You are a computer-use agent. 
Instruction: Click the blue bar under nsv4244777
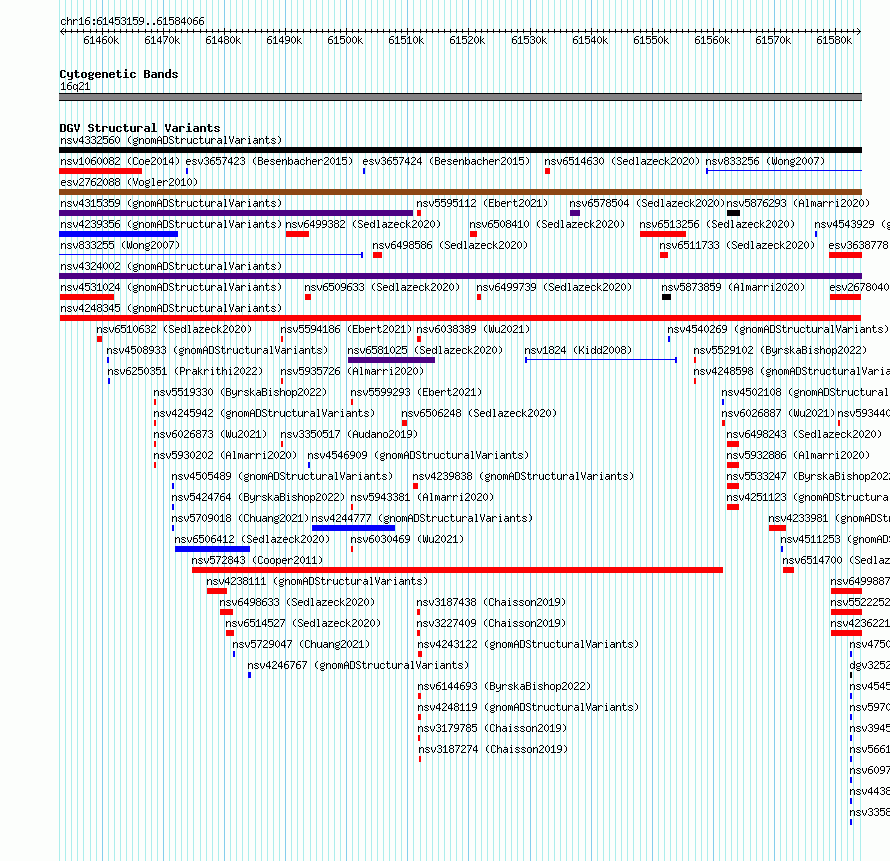tap(354, 528)
